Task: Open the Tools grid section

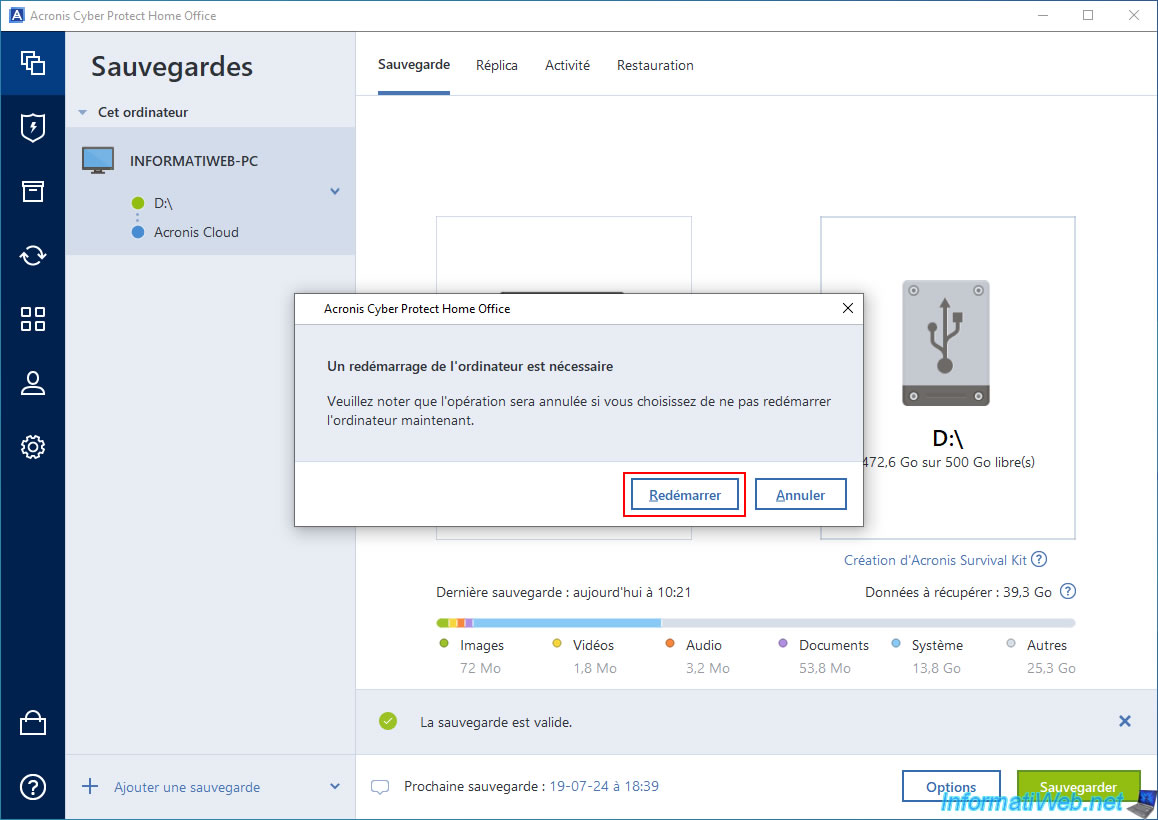Action: point(32,319)
